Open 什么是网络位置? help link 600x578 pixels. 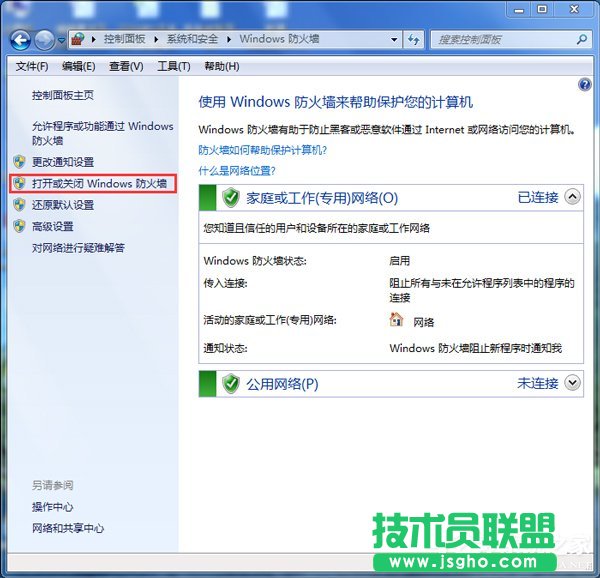point(237,171)
